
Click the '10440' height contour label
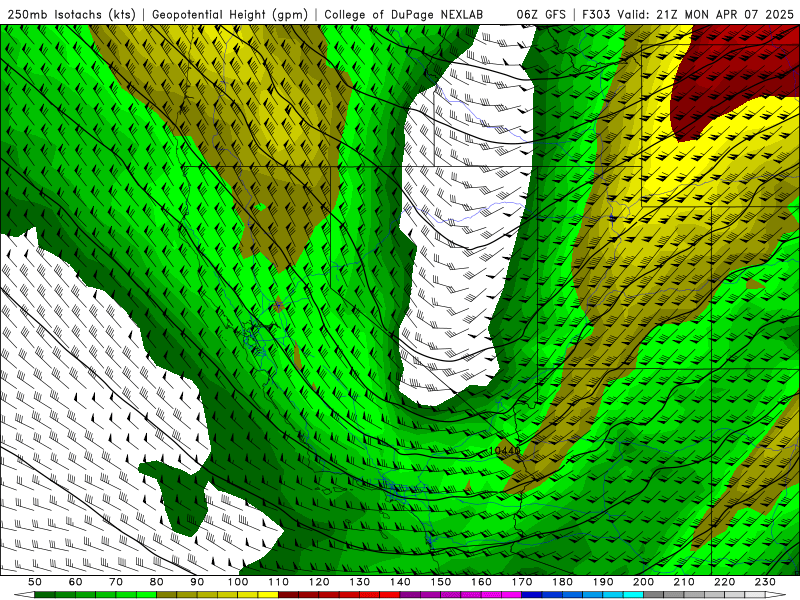click(x=504, y=451)
